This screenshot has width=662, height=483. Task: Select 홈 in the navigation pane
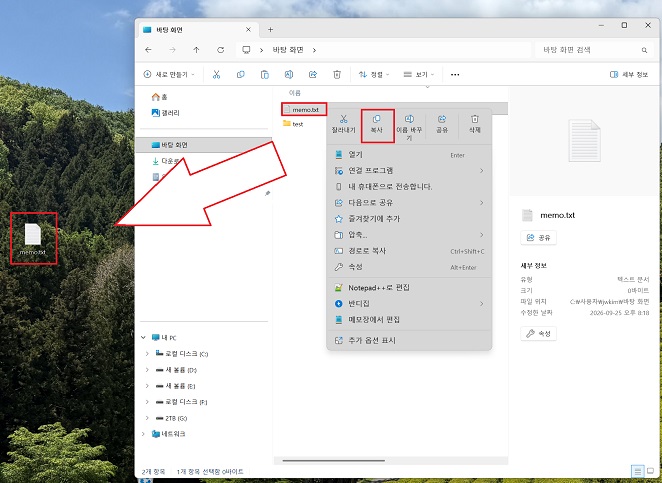pos(160,97)
